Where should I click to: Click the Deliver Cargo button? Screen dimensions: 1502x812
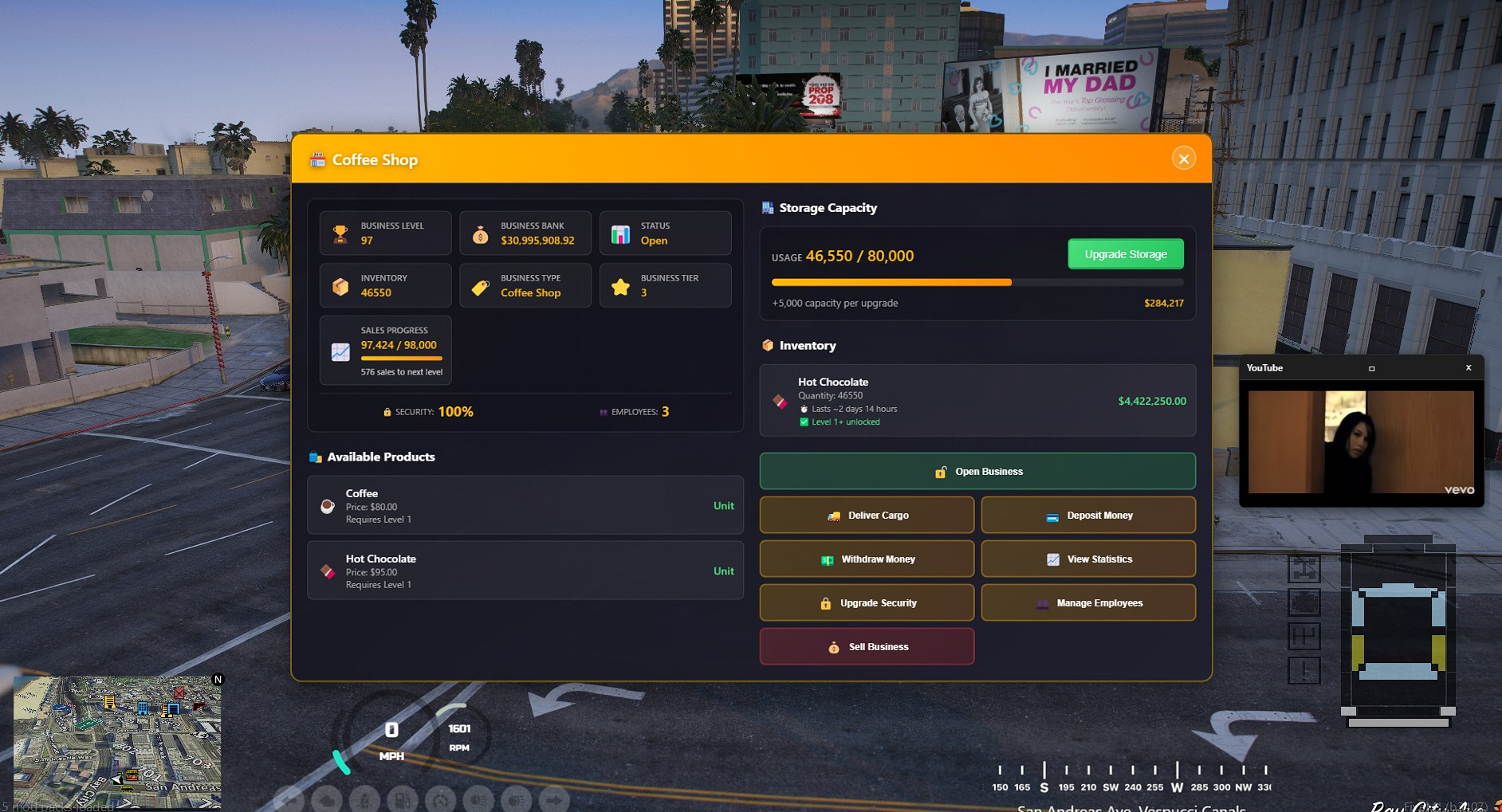[x=867, y=516]
